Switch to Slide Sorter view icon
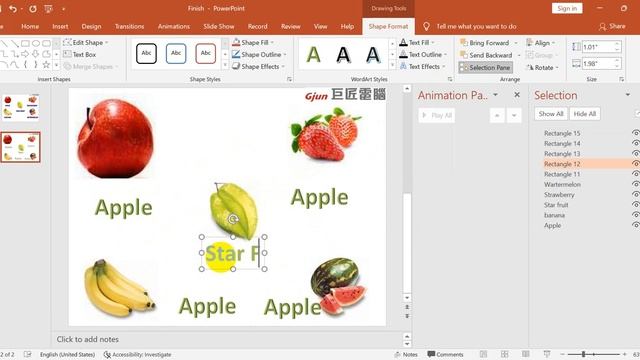Viewport: 640px width, 360px height. (x=504, y=354)
